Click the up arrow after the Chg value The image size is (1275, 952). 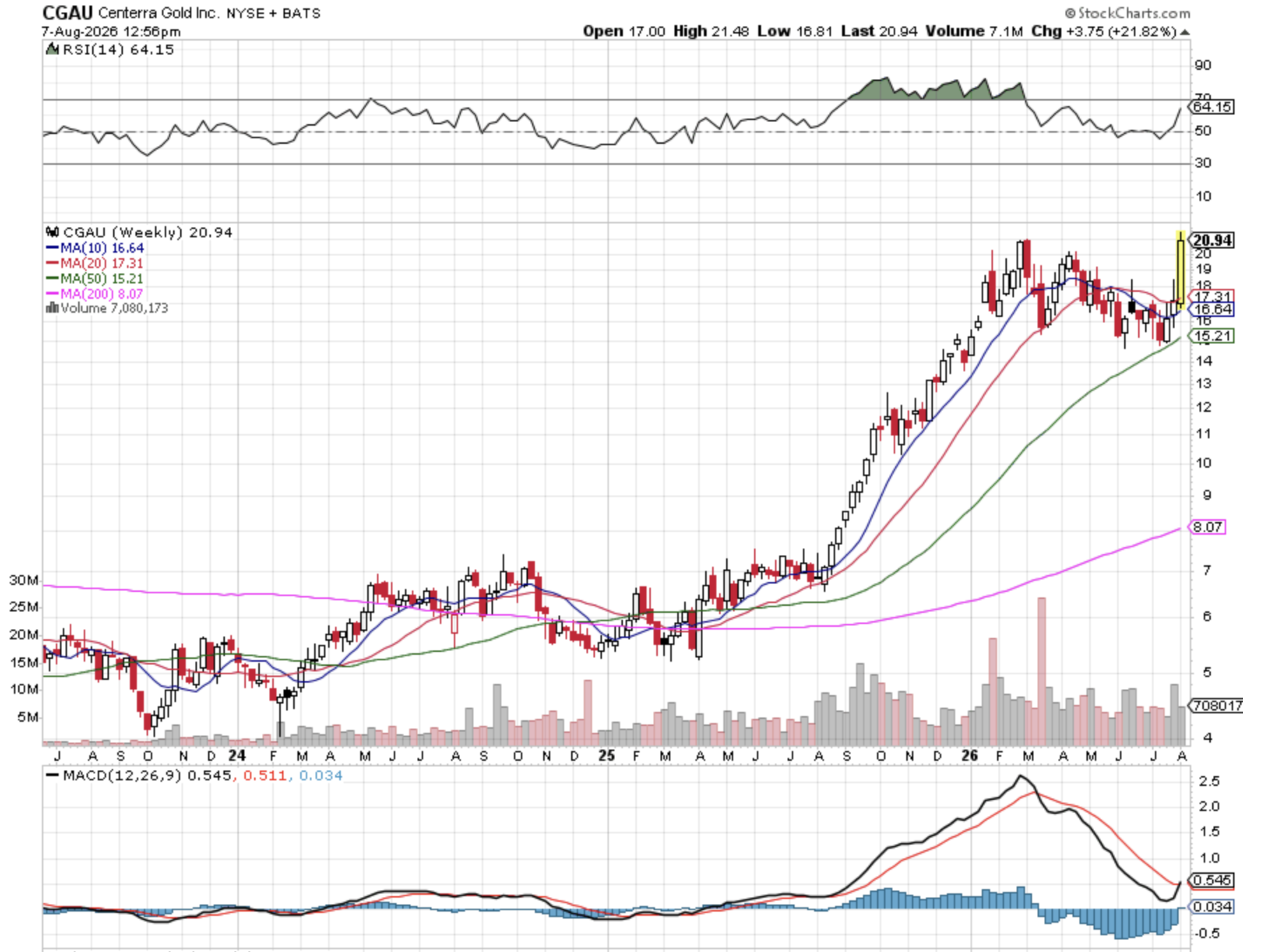coord(1185,32)
